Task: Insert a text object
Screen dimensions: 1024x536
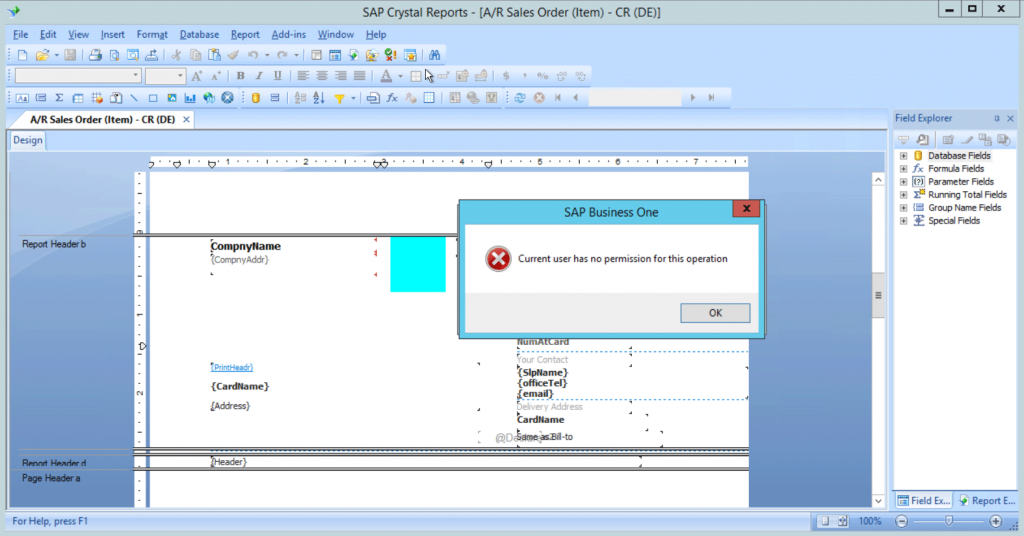Action: [22, 98]
